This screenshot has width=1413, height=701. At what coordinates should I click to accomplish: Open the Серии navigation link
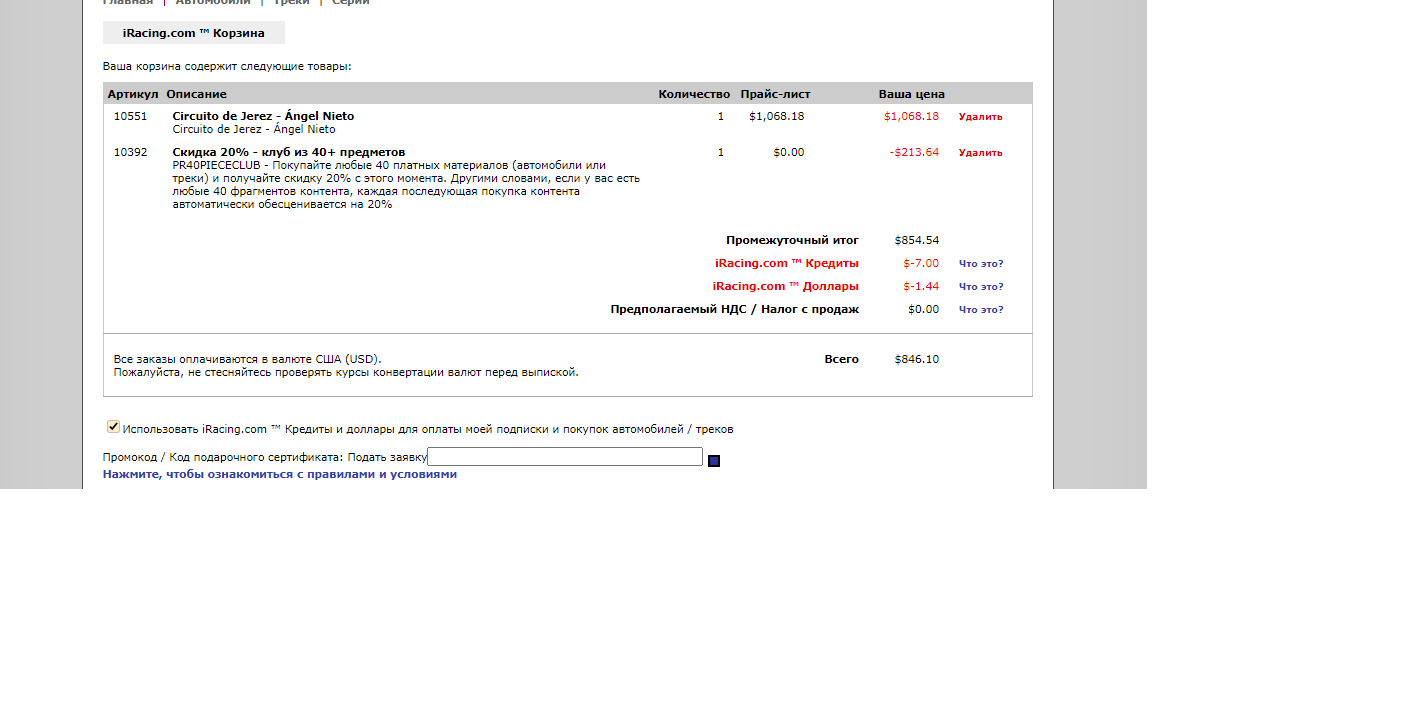point(350,2)
